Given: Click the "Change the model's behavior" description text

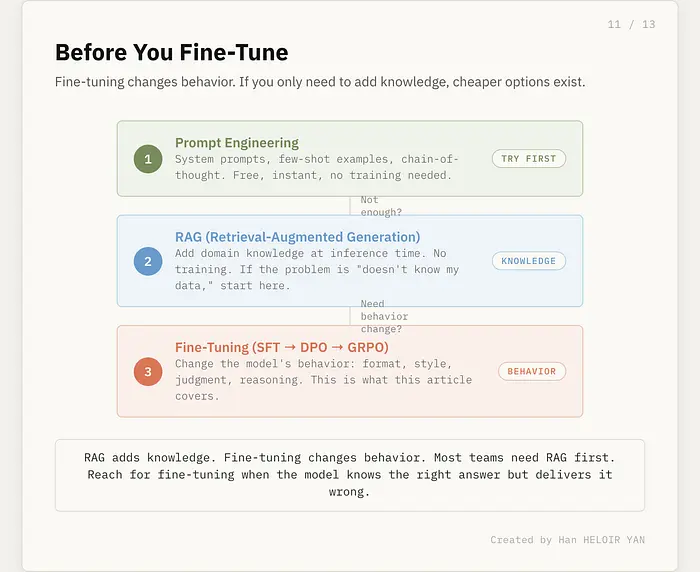Looking at the screenshot, I should pyautogui.click(x=313, y=379).
